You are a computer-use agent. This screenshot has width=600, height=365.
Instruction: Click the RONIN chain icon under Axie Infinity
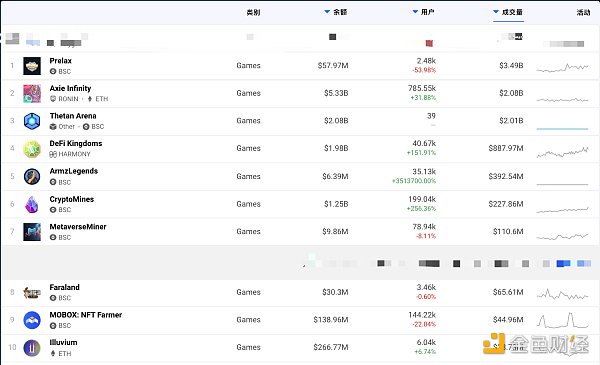(x=53, y=99)
